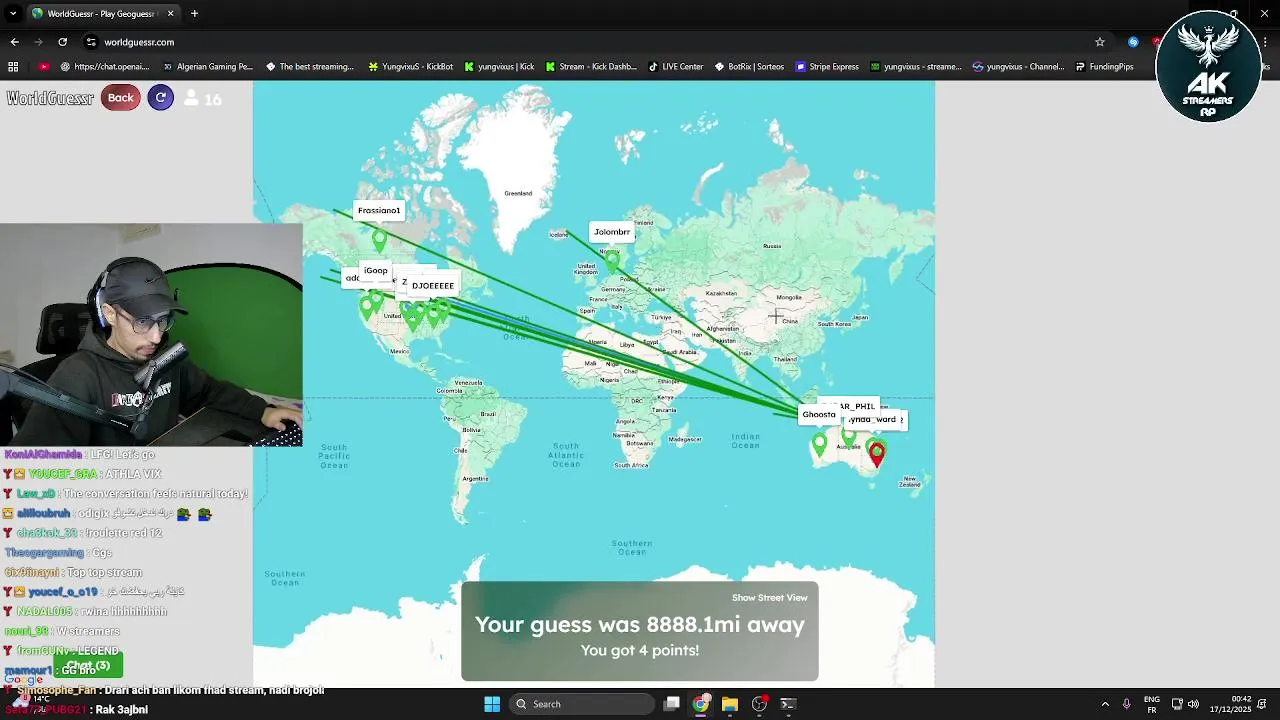Open OBS Studio from the taskbar
The width and height of the screenshot is (1280, 720).
[759, 704]
